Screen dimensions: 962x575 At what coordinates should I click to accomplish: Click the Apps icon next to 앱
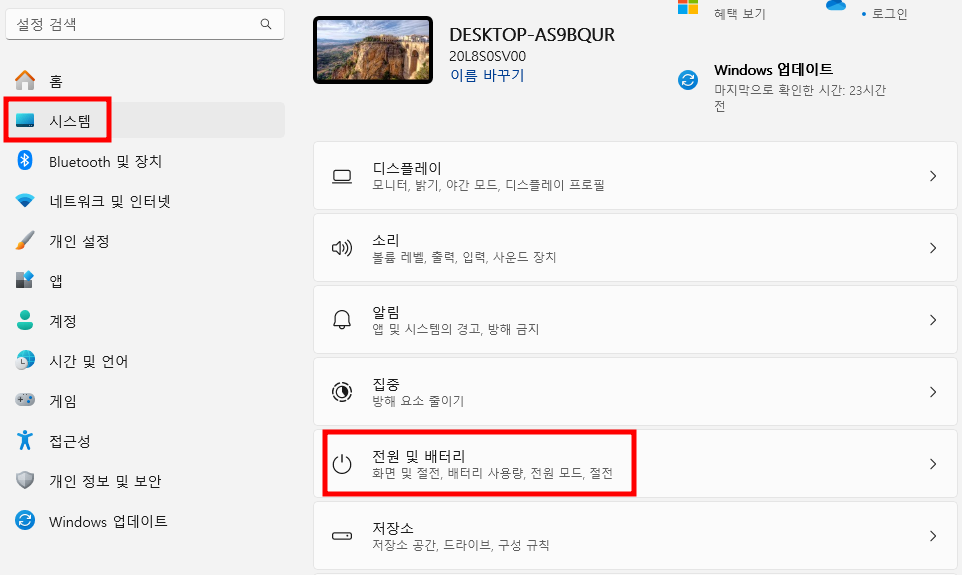point(25,280)
